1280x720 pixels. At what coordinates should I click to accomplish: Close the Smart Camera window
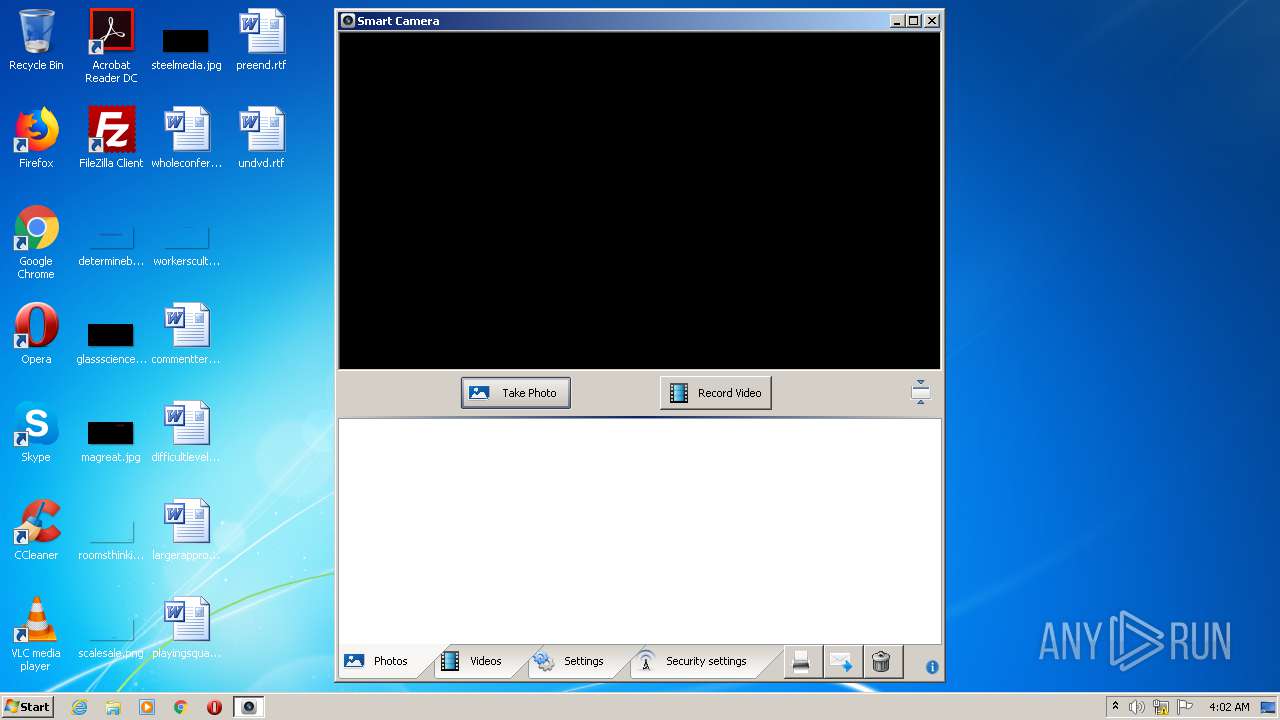[x=932, y=21]
